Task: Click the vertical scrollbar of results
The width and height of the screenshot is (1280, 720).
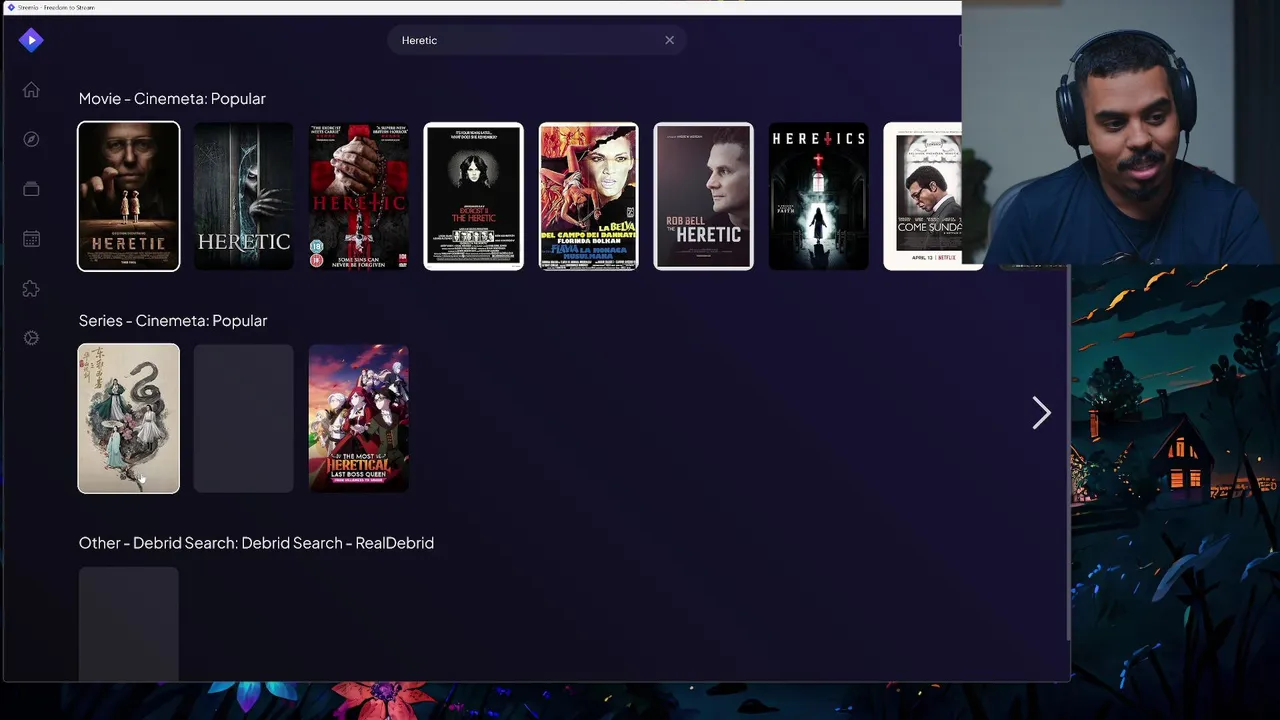Action: [1067, 450]
